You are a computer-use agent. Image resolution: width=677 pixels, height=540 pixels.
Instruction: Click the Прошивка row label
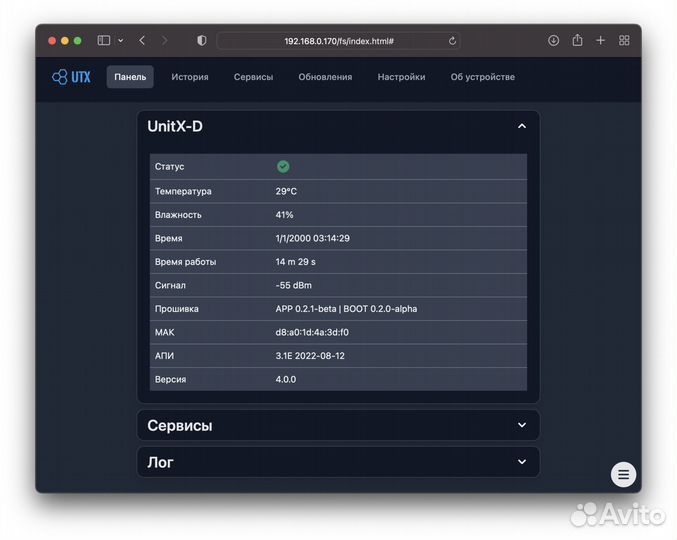(x=177, y=309)
